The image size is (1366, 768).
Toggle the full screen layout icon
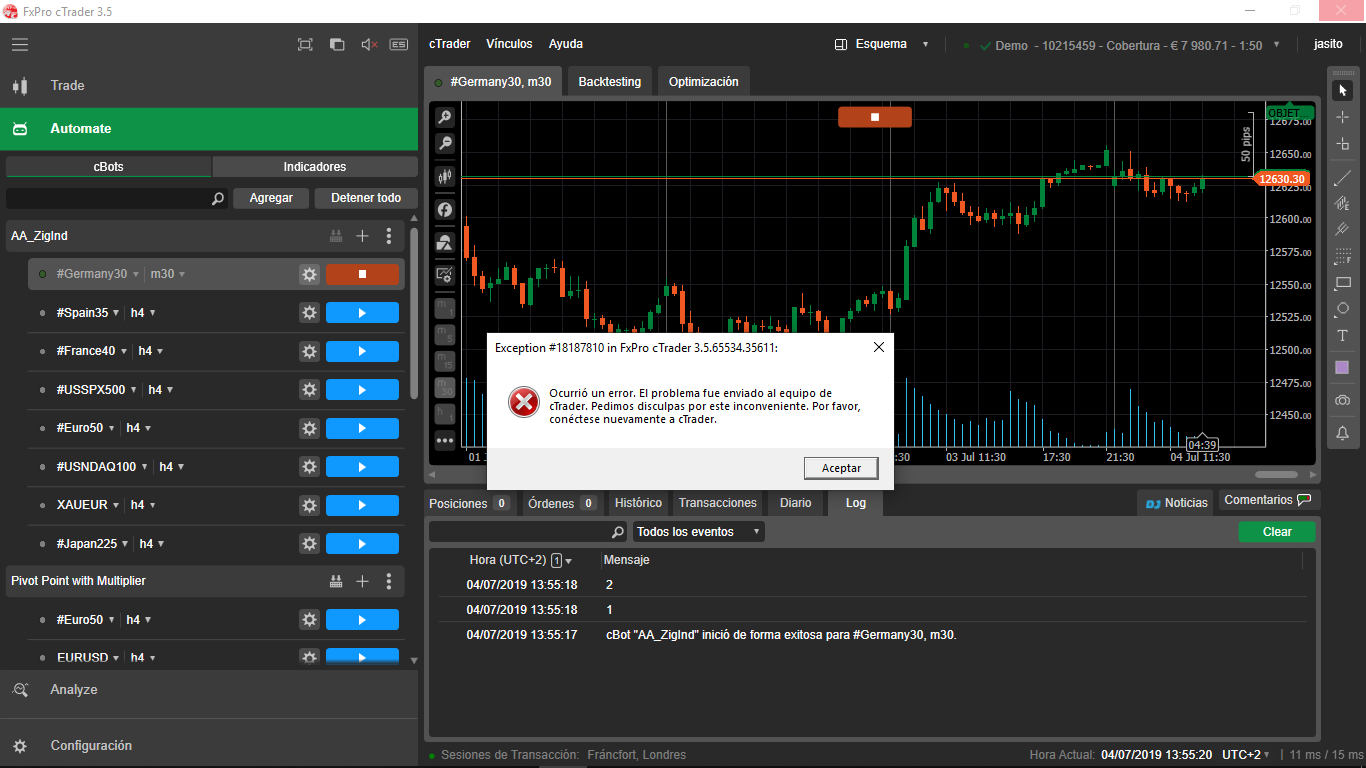click(305, 45)
